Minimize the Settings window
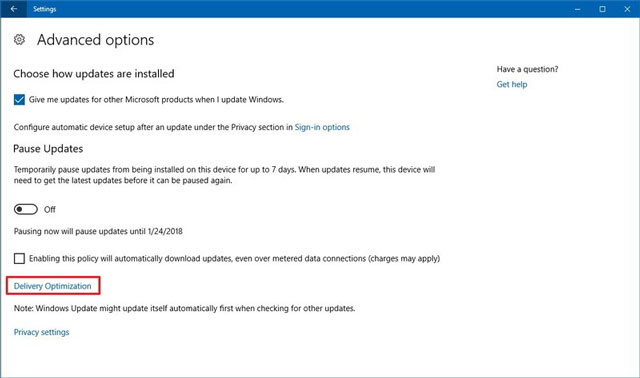 click(578, 9)
